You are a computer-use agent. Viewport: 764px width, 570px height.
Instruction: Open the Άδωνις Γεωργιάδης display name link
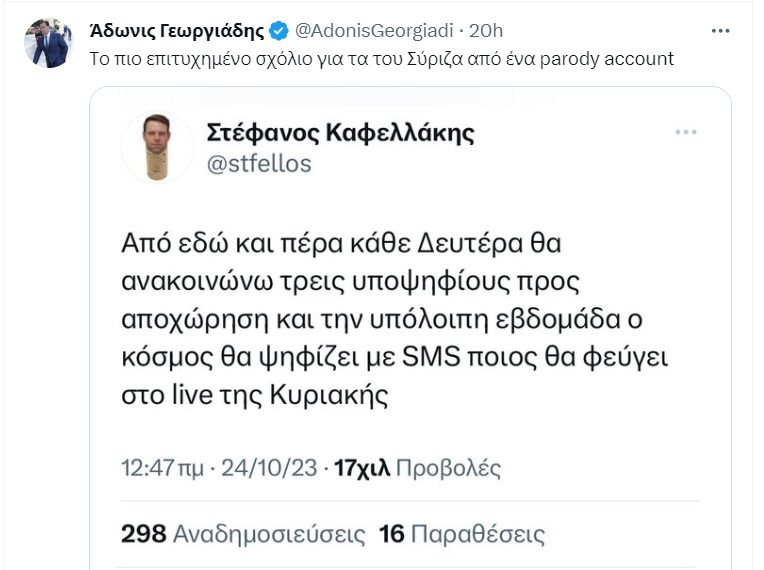point(175,31)
